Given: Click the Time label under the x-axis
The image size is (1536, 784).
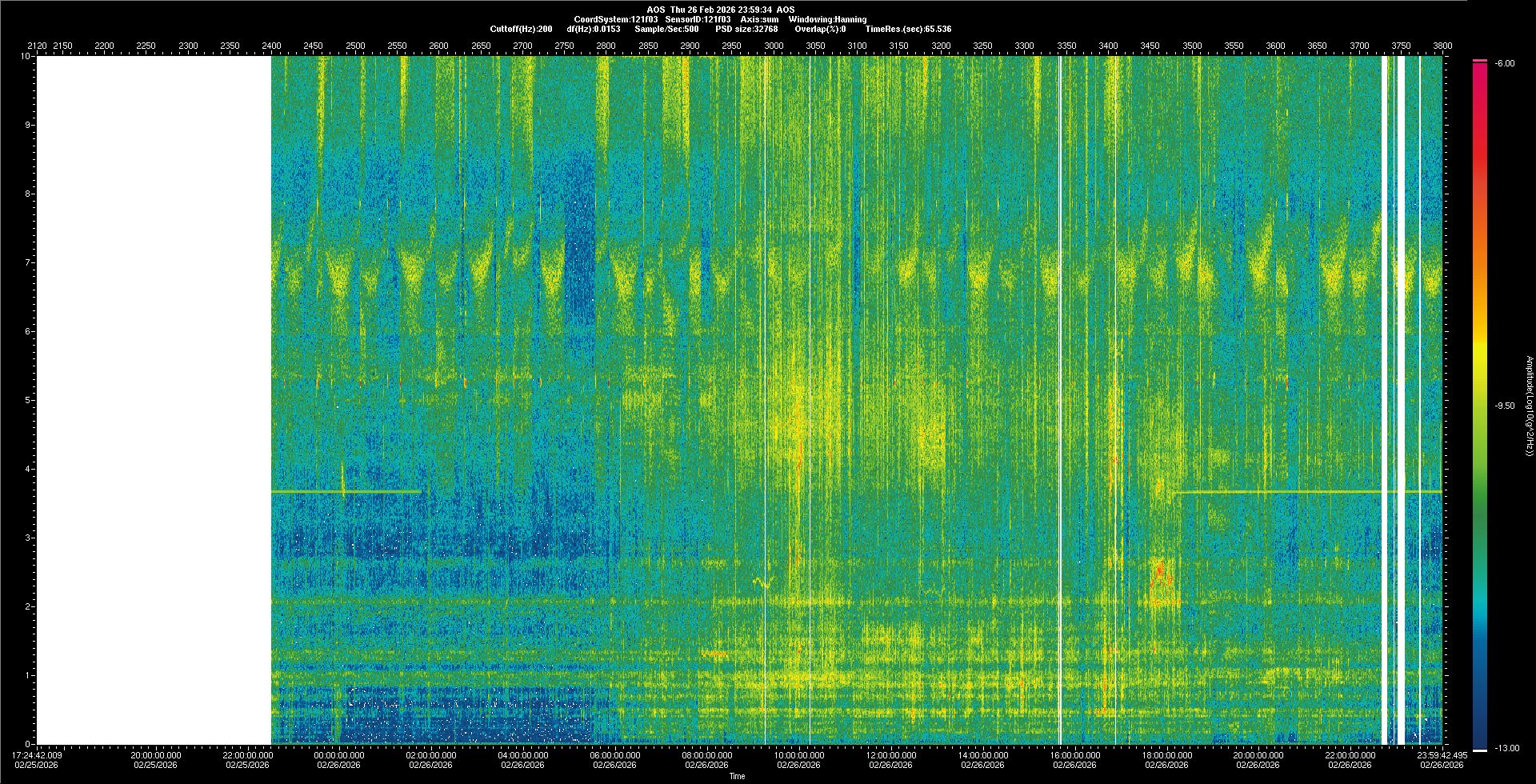Looking at the screenshot, I should pos(737,776).
